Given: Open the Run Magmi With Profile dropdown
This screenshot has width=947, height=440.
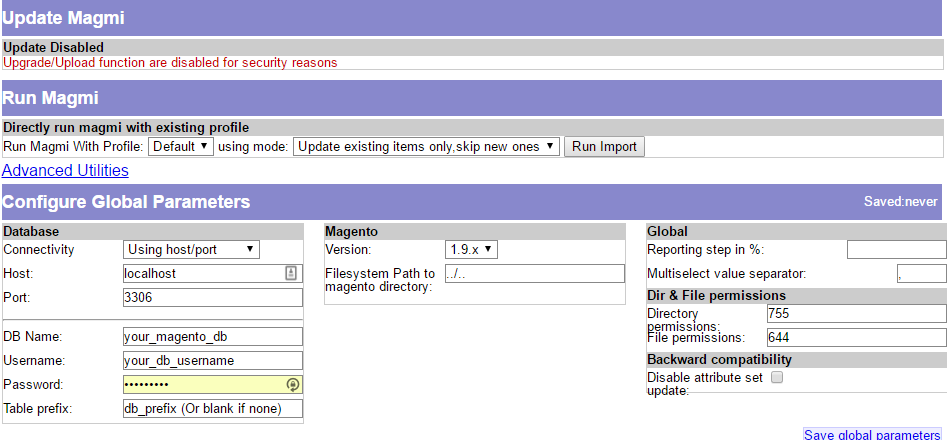Looking at the screenshot, I should 181,147.
